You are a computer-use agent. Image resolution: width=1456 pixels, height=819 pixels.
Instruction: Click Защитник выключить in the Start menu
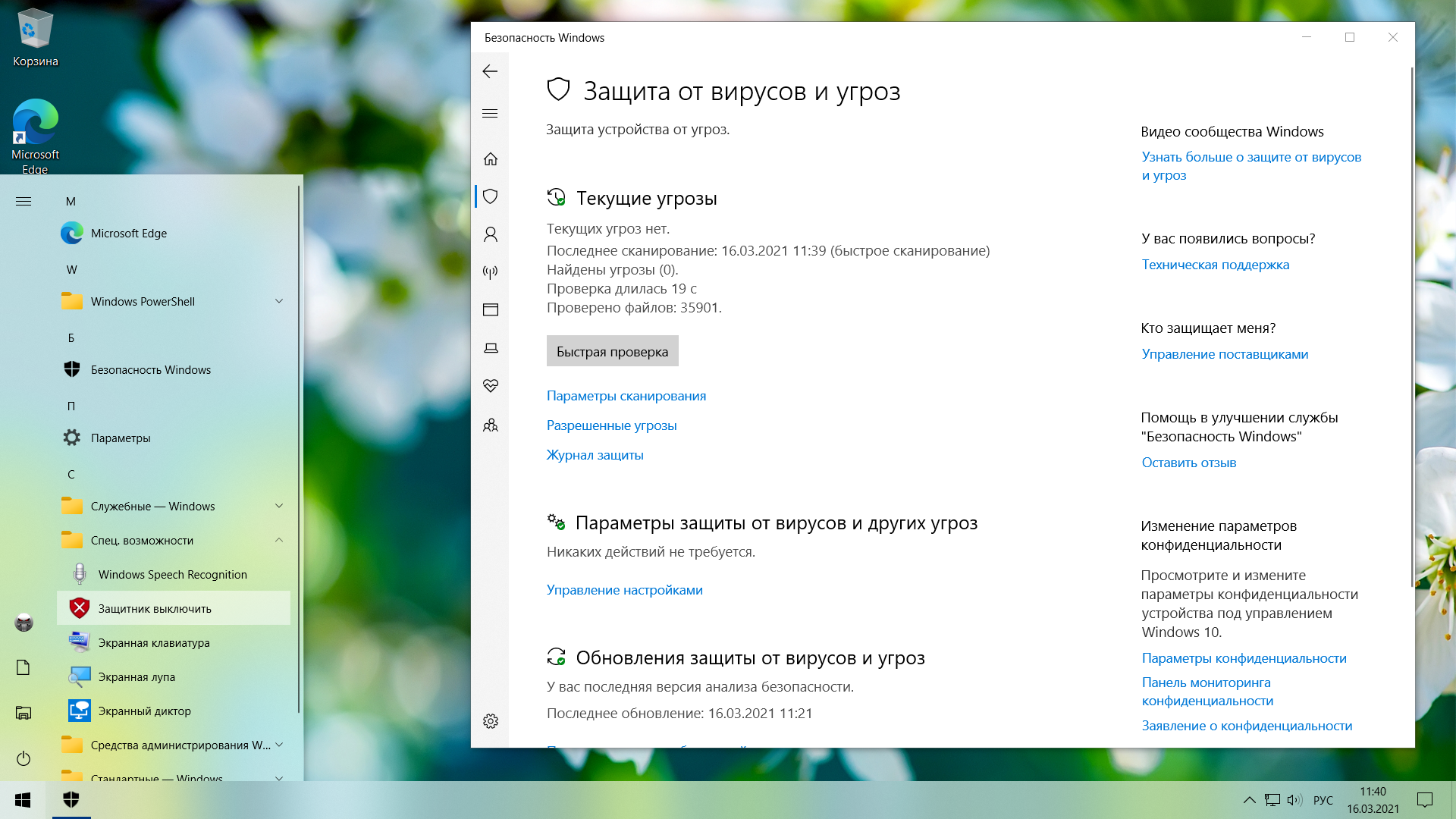174,609
